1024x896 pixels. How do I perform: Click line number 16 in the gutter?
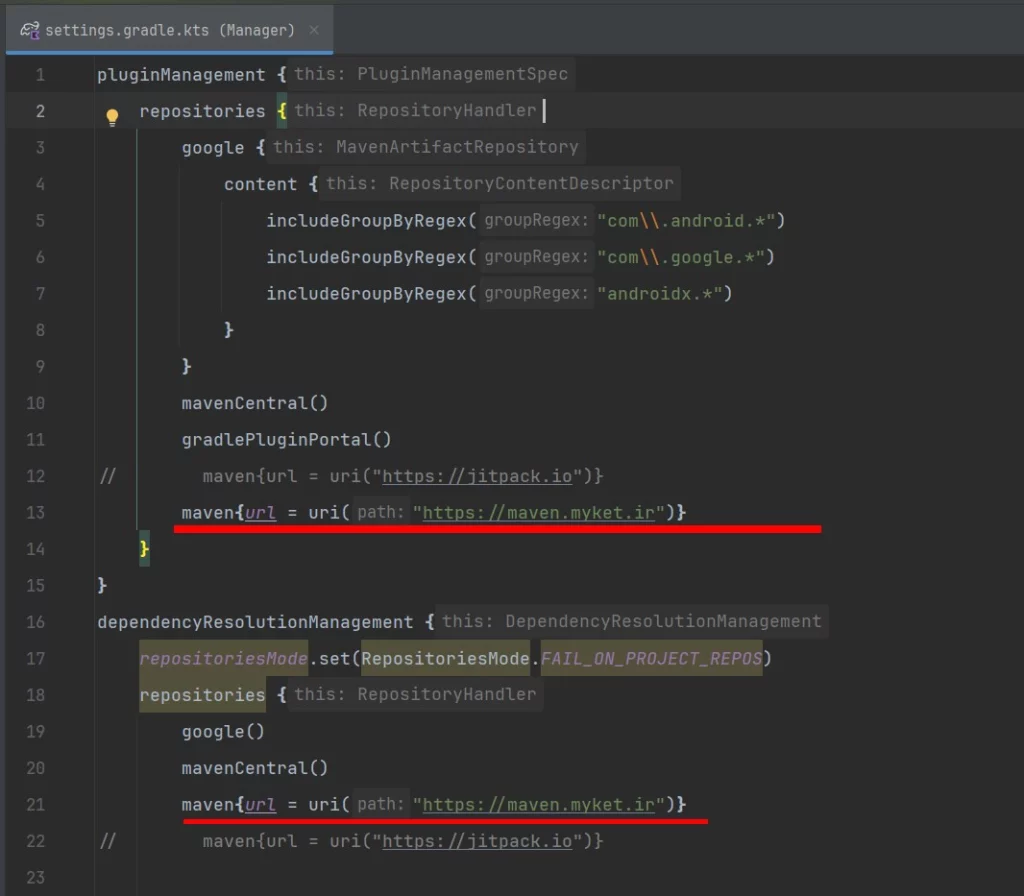coord(36,622)
